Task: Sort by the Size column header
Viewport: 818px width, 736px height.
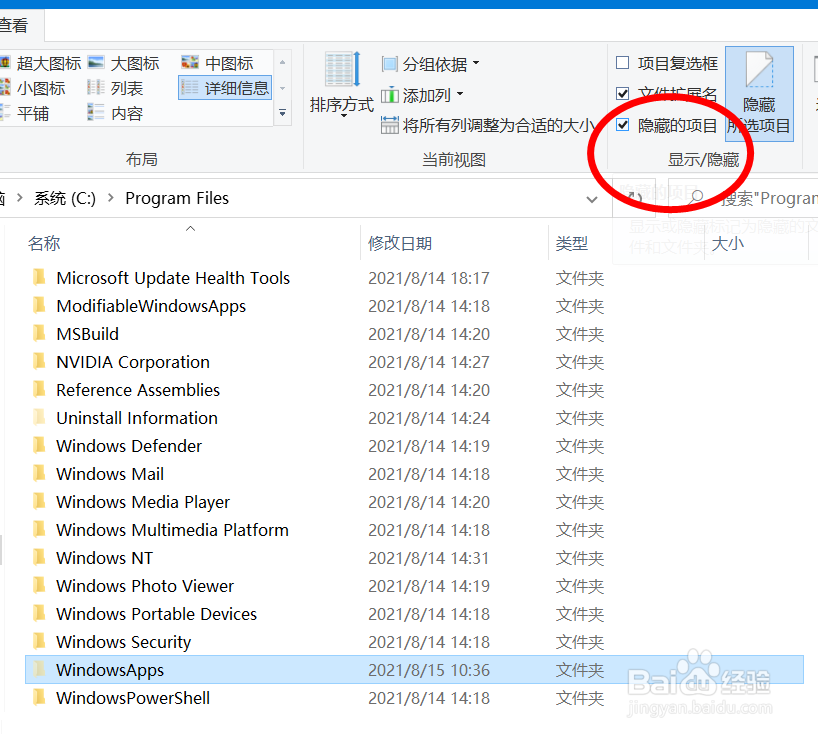Action: click(x=728, y=244)
